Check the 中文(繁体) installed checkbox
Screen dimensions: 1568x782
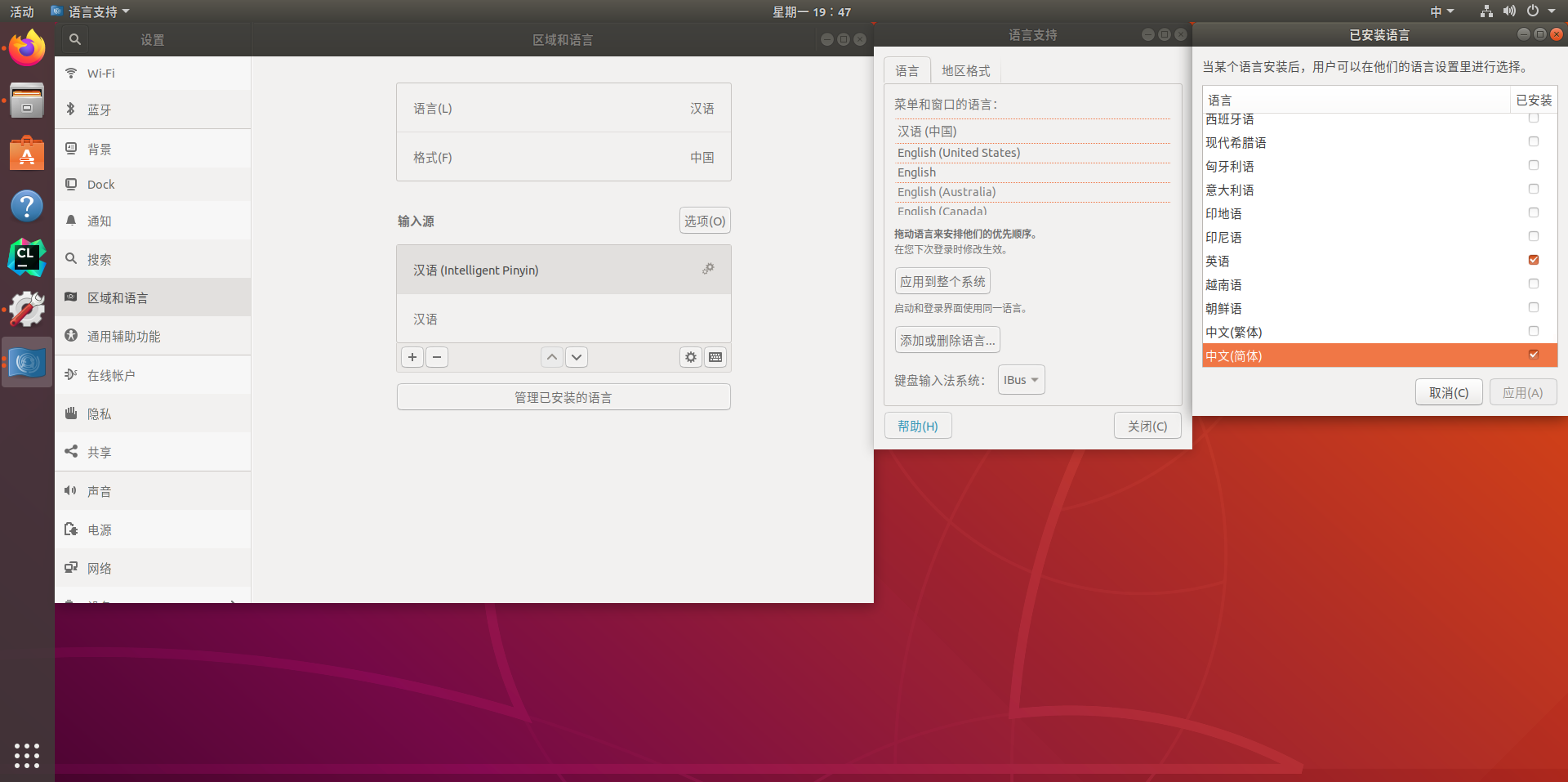(1533, 331)
